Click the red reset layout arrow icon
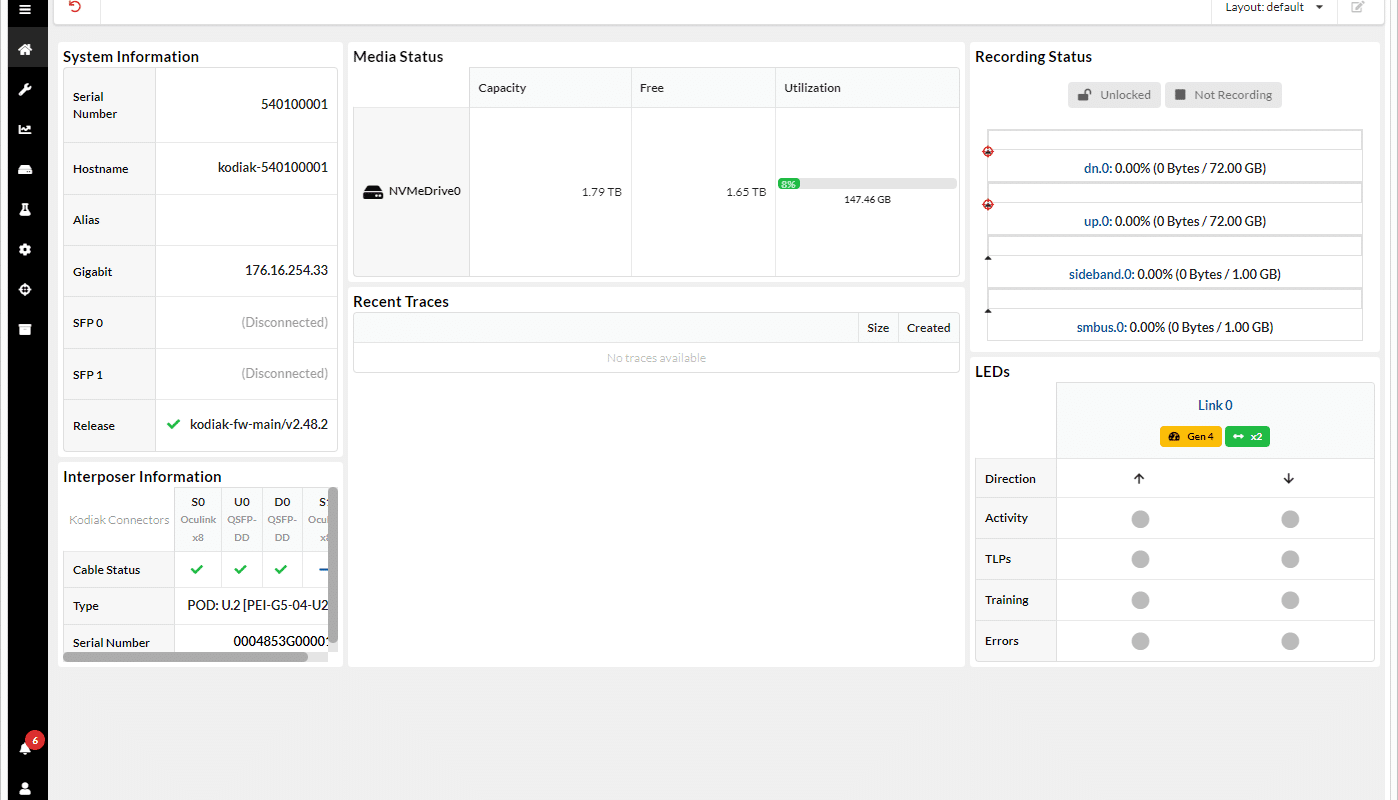Viewport: 1398px width, 800px height. click(75, 7)
